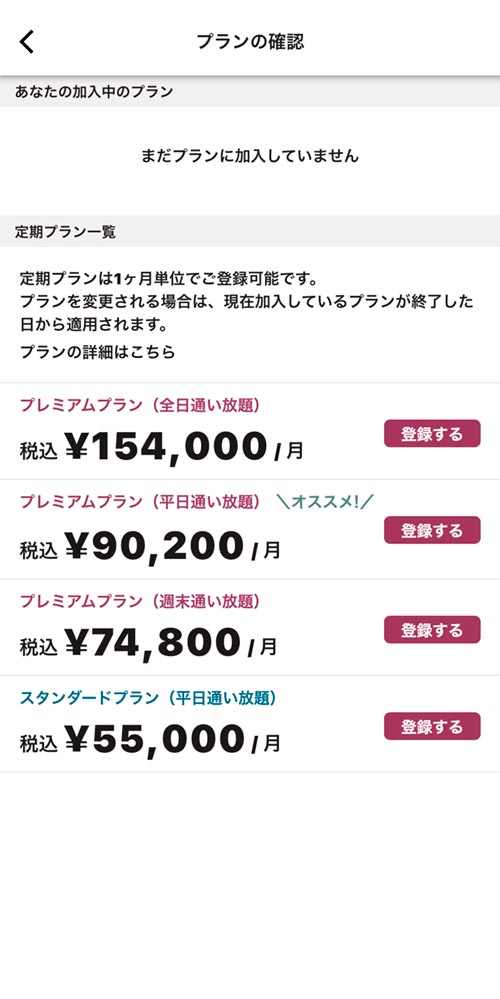Register for the ¥90,200 weekday Premium plan
This screenshot has height=999, width=500.
tap(432, 530)
